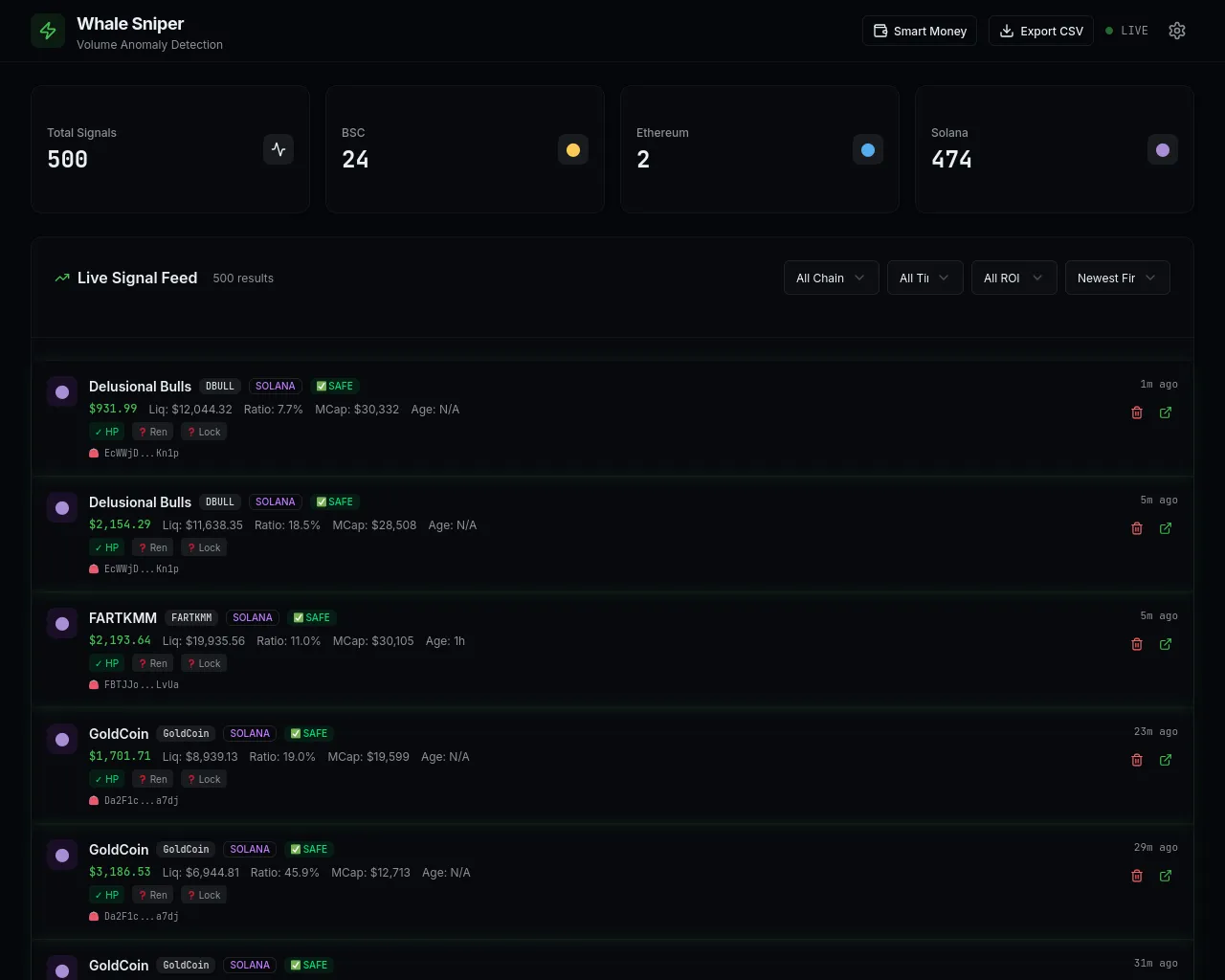
Task: Open external link for FARTKMM signal
Action: [1166, 644]
